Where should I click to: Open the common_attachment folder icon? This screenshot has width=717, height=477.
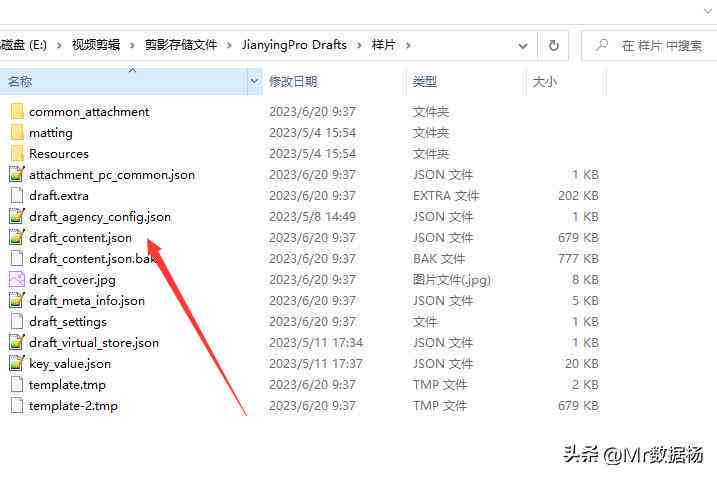click(x=17, y=112)
